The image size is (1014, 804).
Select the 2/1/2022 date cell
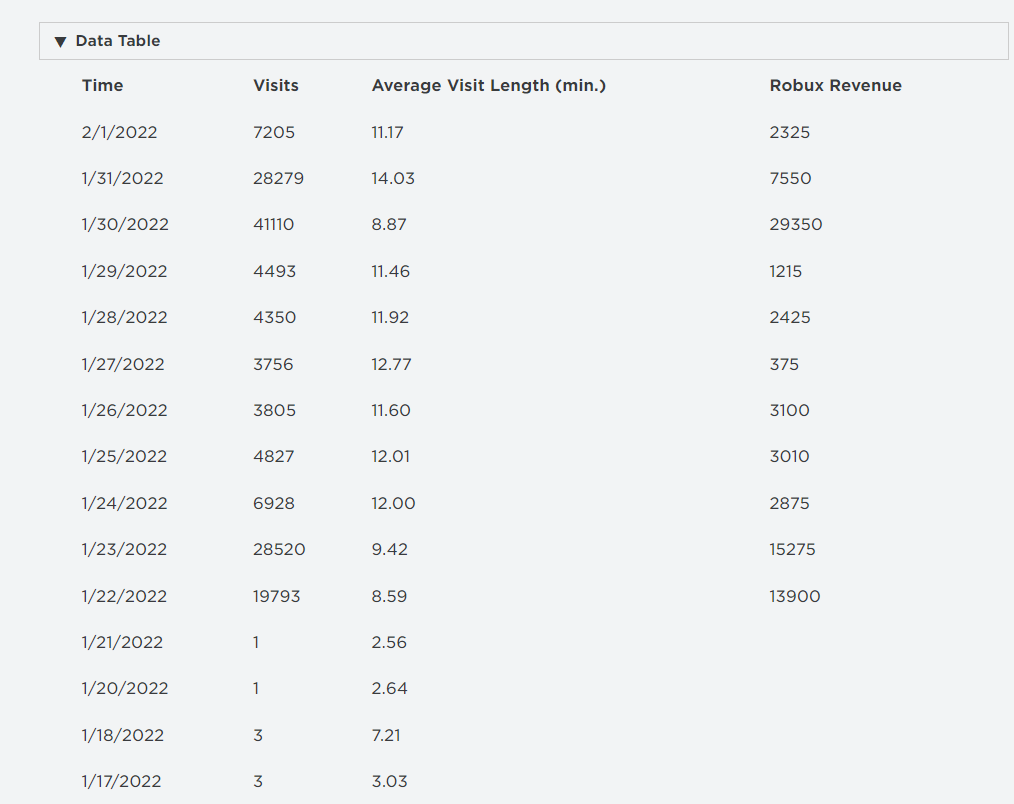119,132
